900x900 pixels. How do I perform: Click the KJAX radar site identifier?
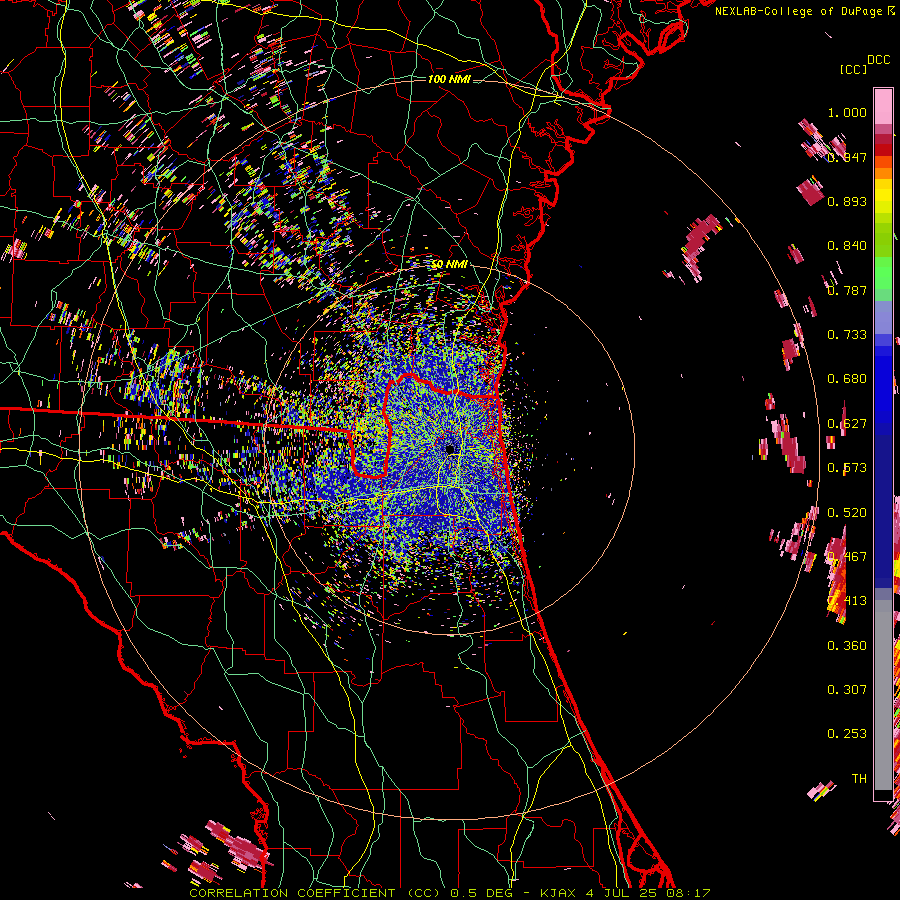(558, 893)
